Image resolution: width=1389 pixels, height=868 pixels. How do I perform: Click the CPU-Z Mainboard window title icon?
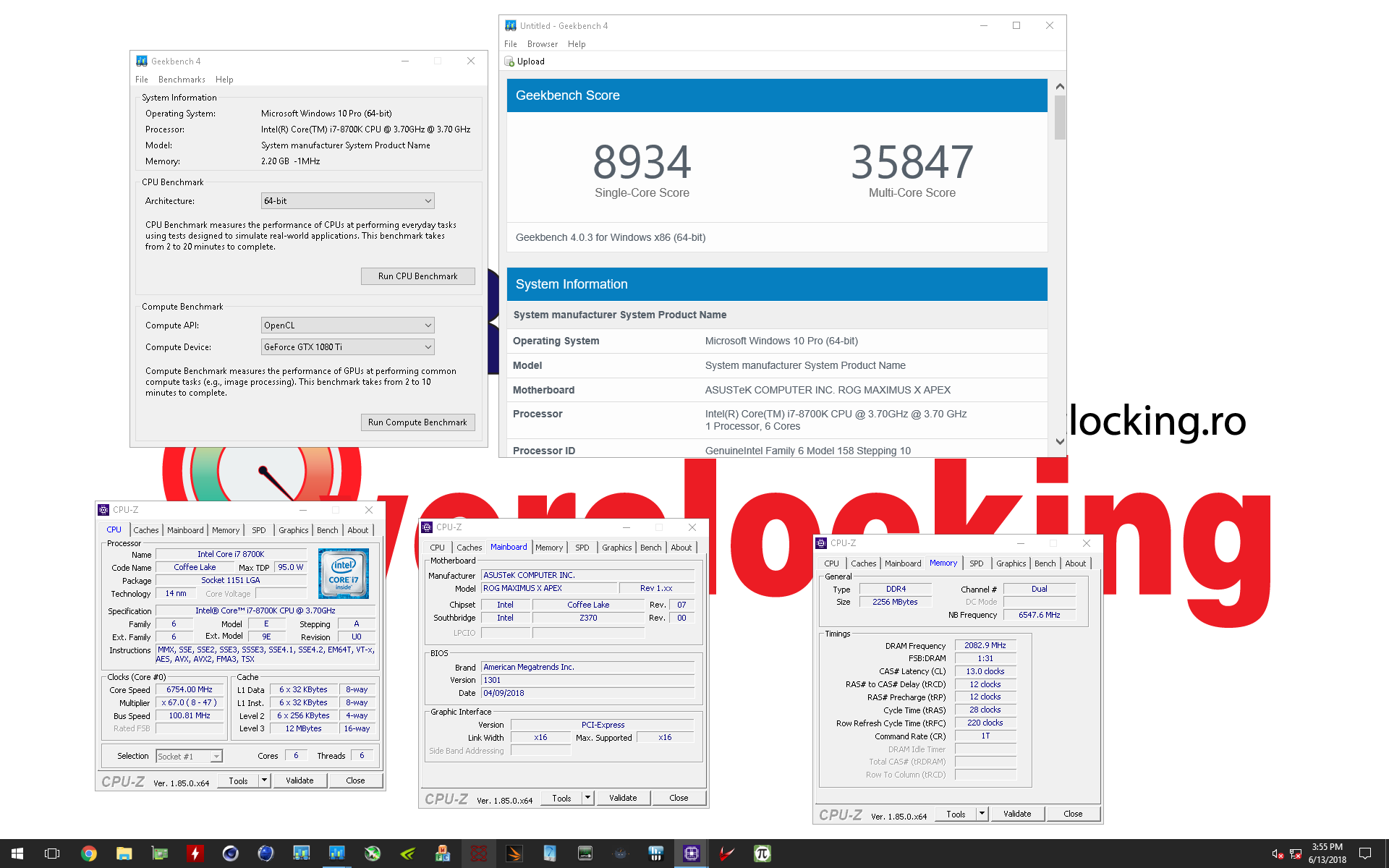click(x=427, y=527)
